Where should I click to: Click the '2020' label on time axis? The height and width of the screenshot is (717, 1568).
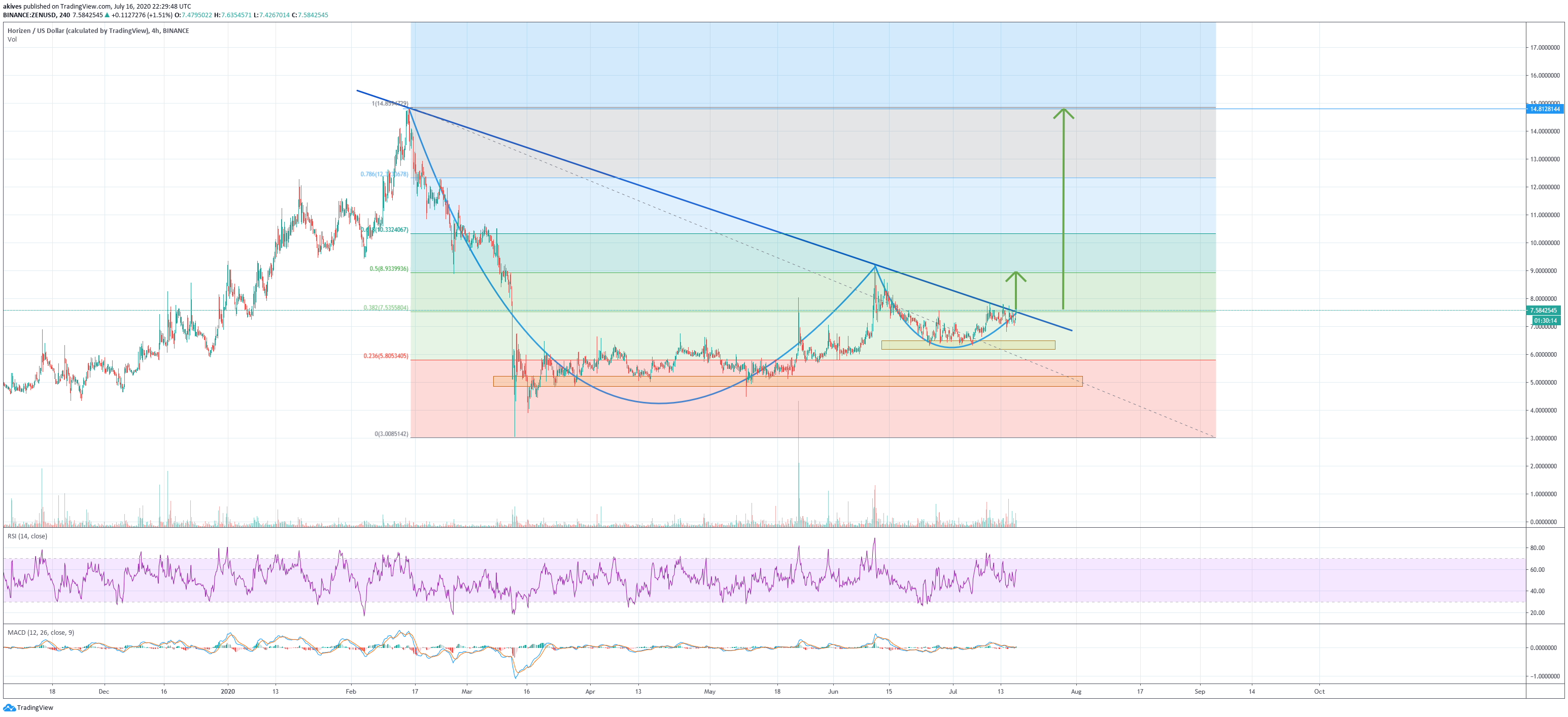[x=228, y=692]
